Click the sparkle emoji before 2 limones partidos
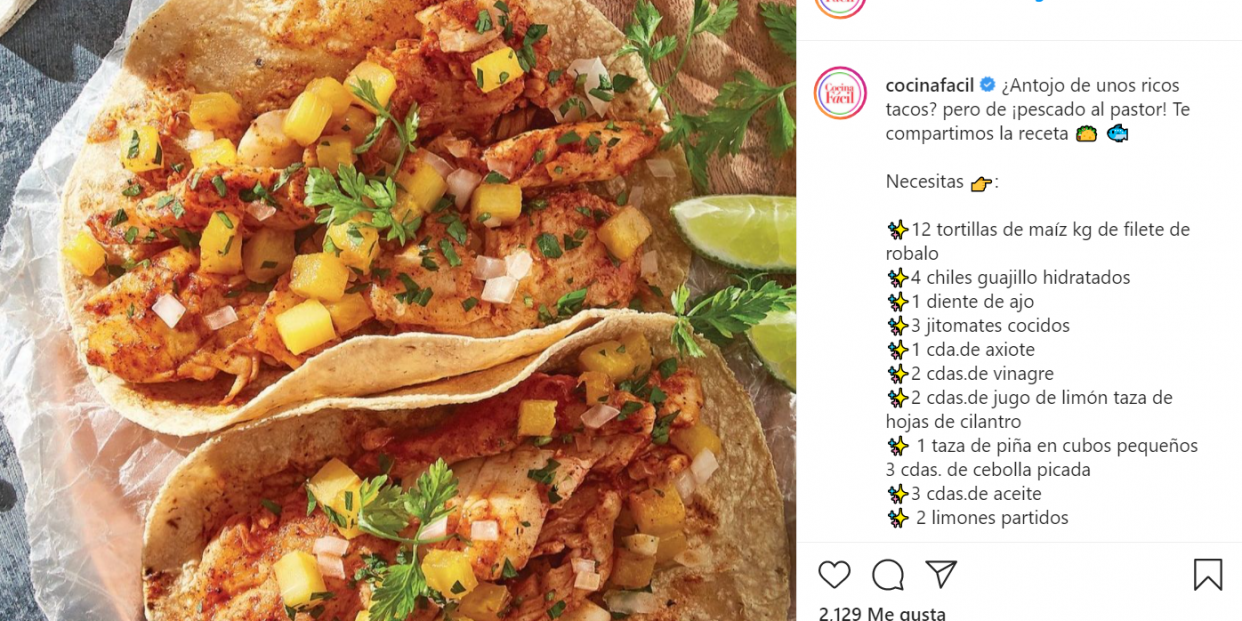 click(897, 518)
